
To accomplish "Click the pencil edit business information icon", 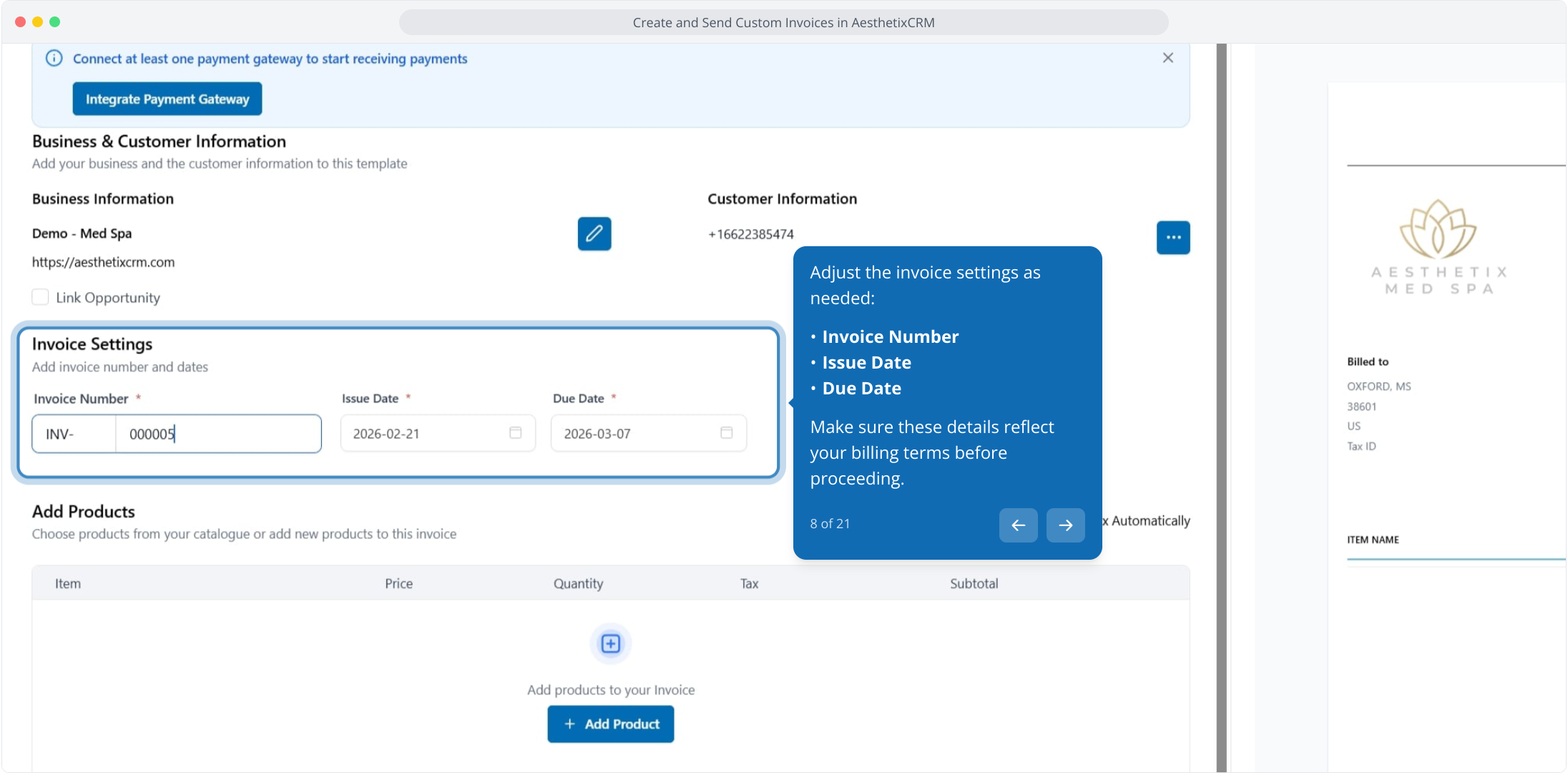I will (594, 234).
